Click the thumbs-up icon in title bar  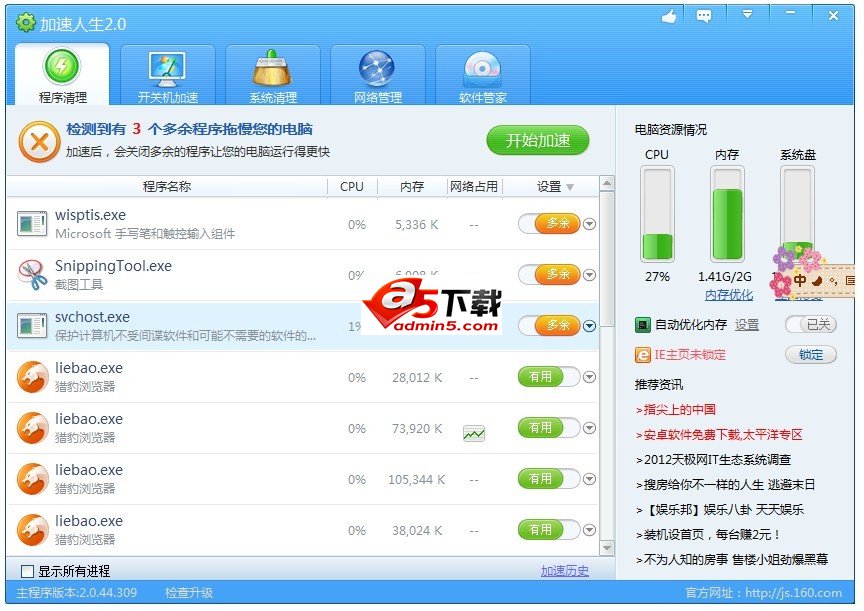click(669, 17)
